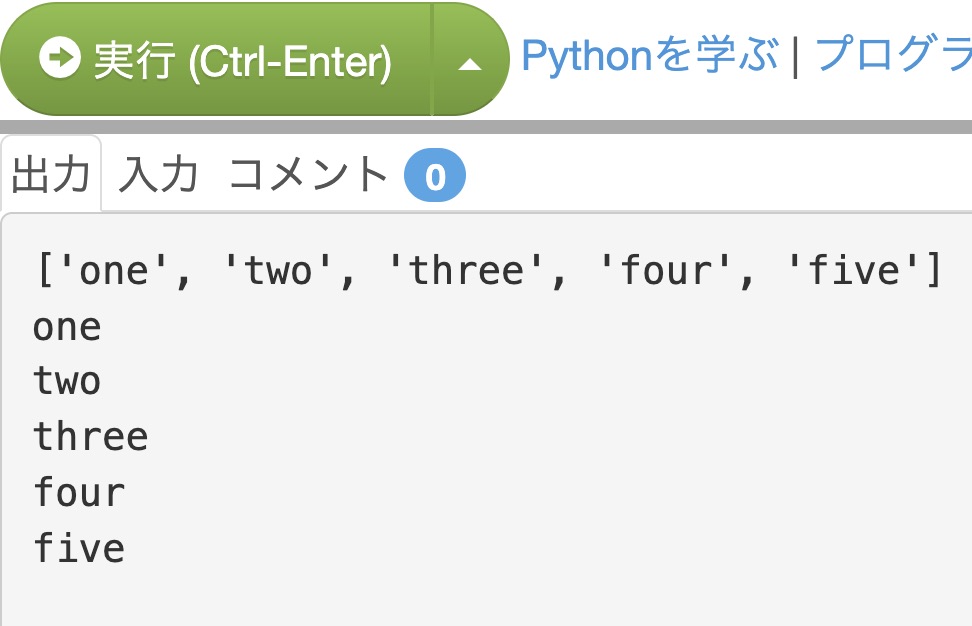Click the gray divider bar above tabs
This screenshot has width=972, height=626.
[486, 127]
